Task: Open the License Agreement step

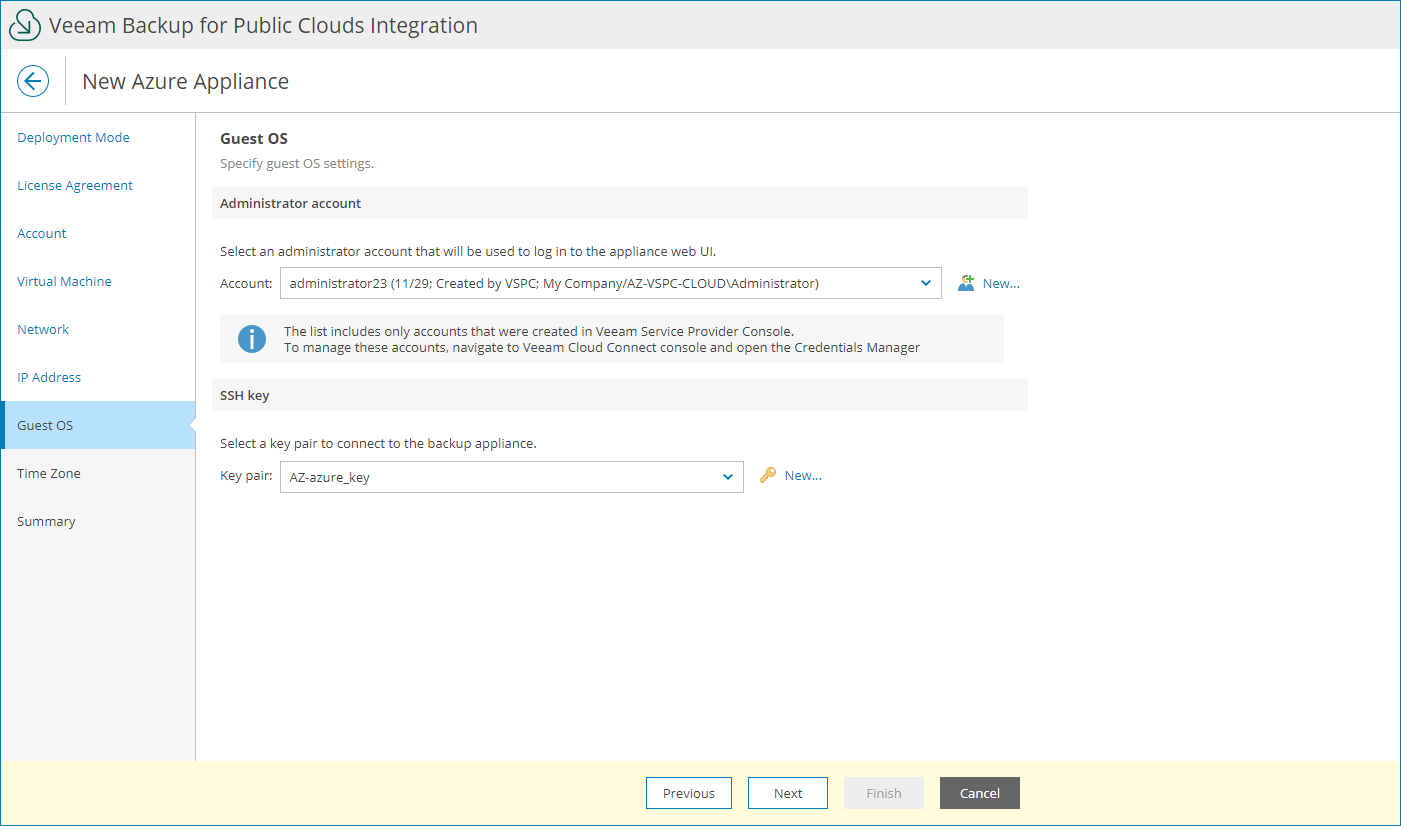Action: tap(74, 185)
